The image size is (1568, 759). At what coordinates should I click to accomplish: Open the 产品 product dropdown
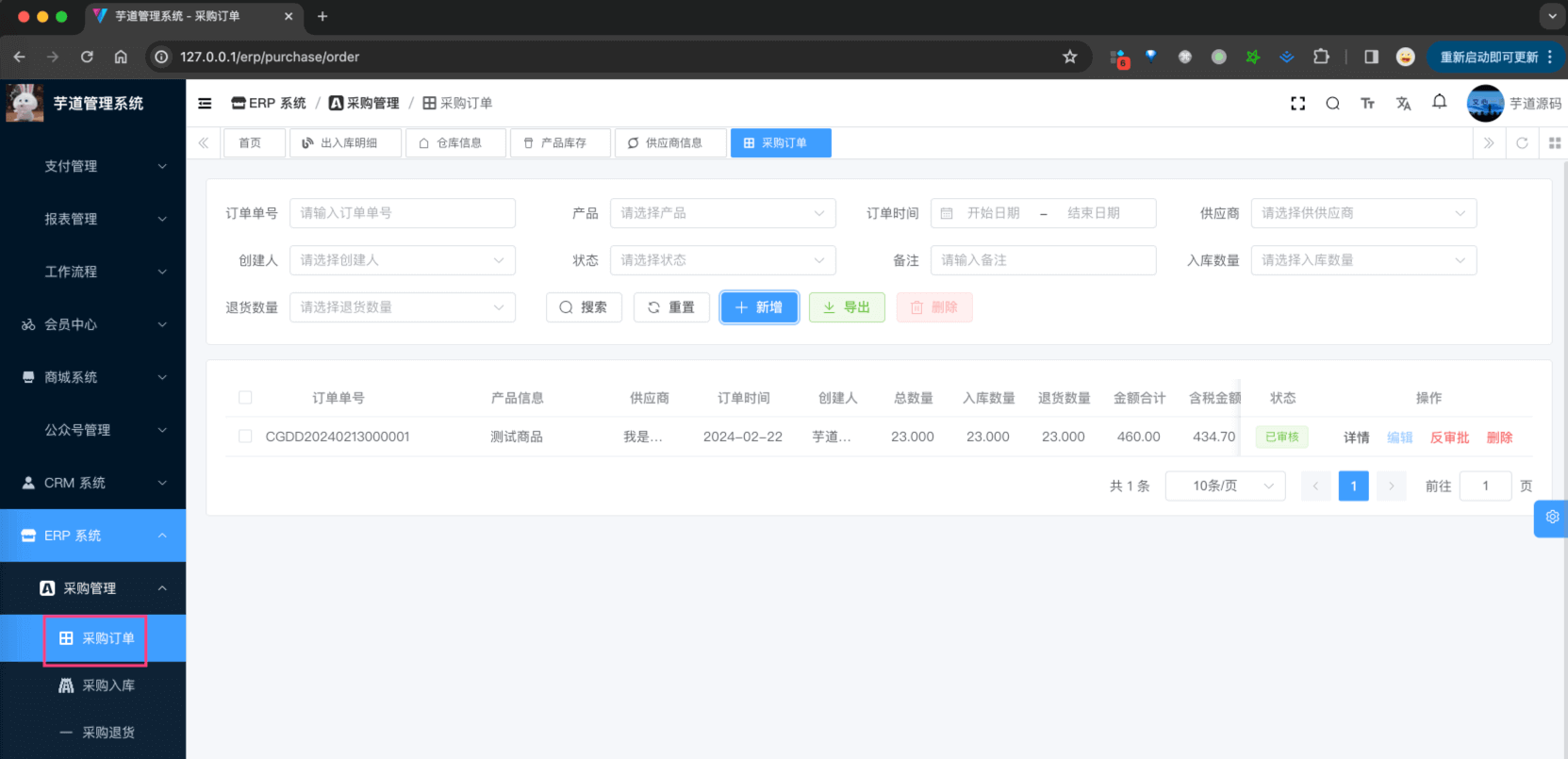(722, 213)
